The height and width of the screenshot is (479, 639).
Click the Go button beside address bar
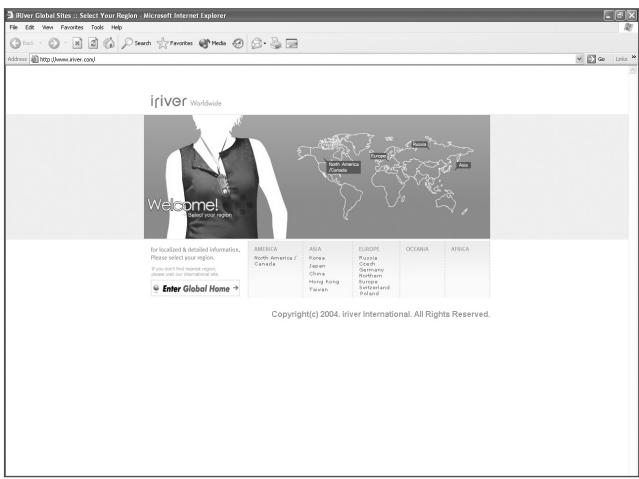596,60
